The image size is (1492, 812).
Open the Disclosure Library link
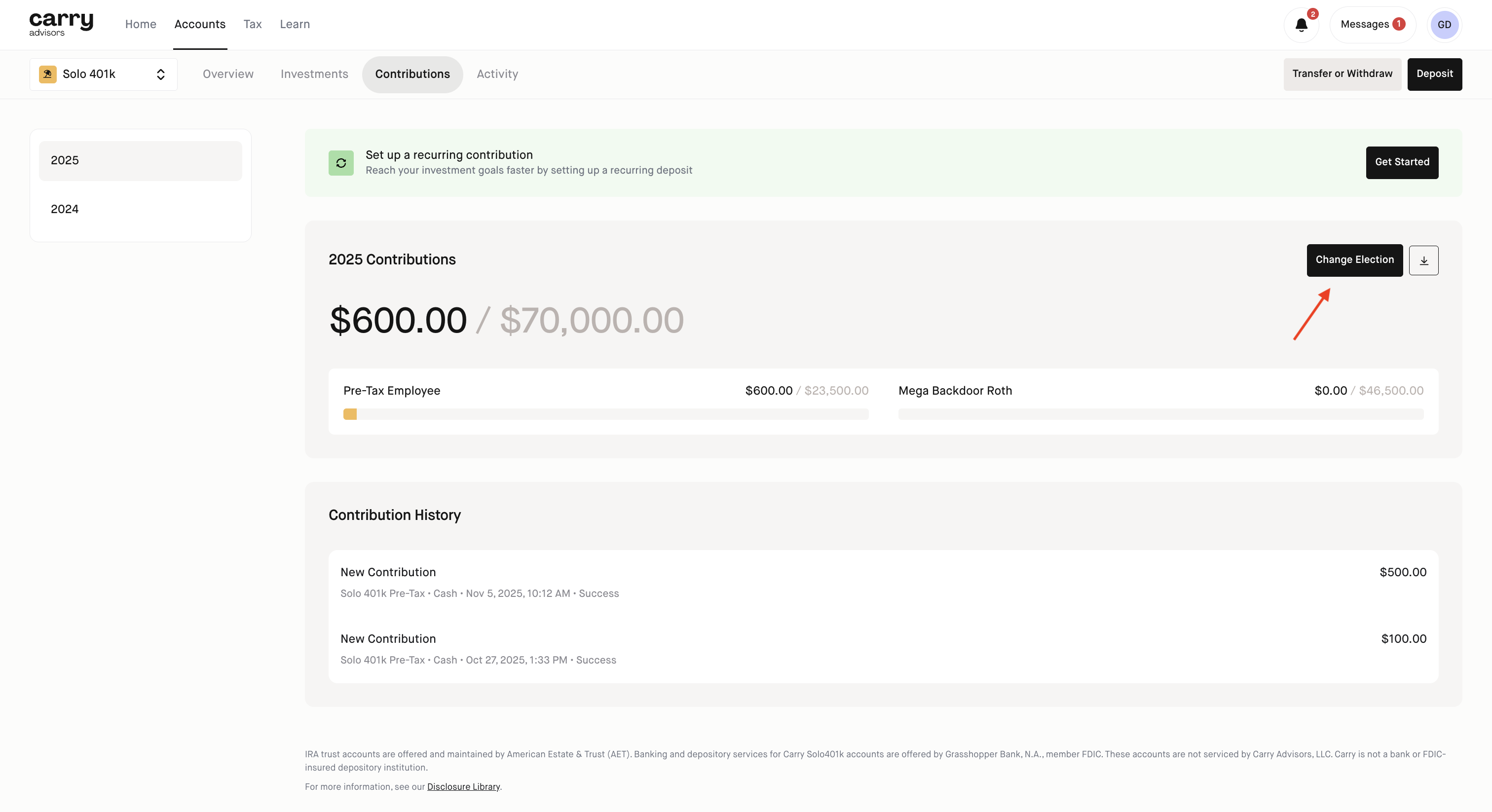point(463,786)
